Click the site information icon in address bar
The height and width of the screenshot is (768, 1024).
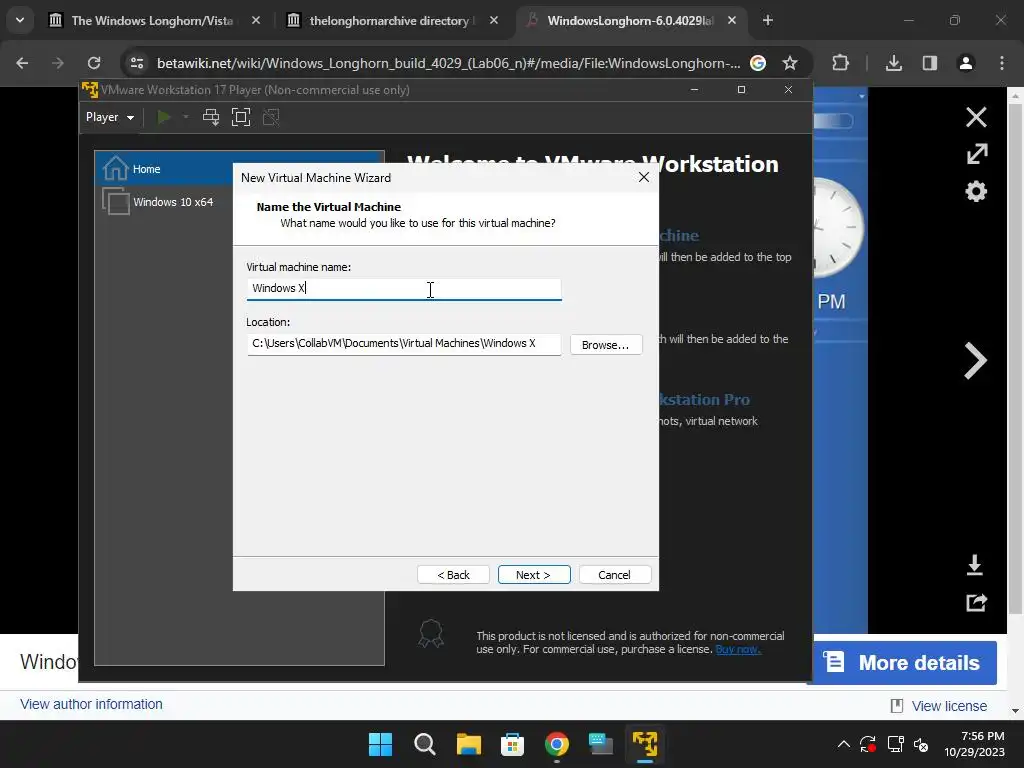click(x=137, y=63)
